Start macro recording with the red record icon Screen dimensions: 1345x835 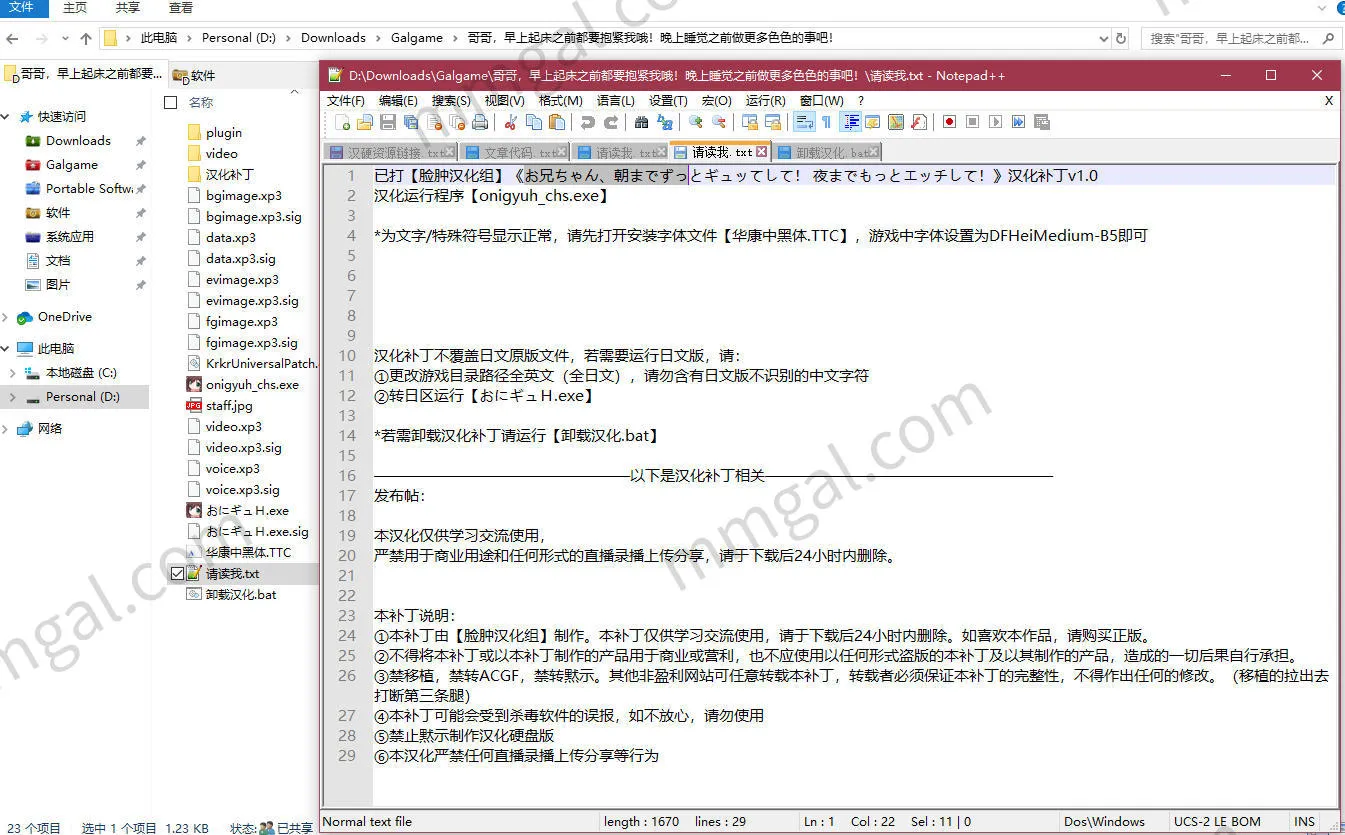click(946, 121)
